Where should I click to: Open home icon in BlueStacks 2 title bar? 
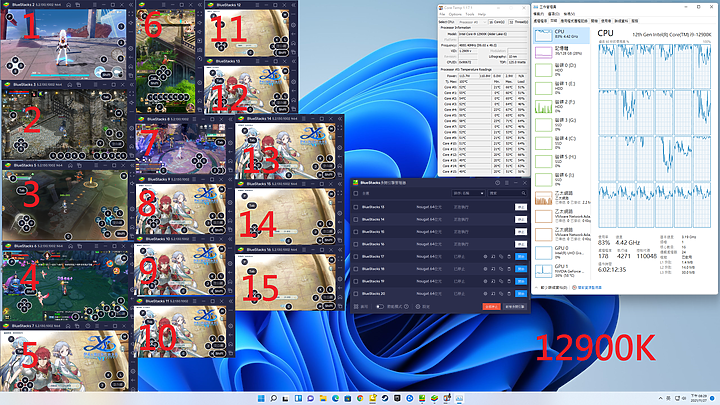coord(68,5)
